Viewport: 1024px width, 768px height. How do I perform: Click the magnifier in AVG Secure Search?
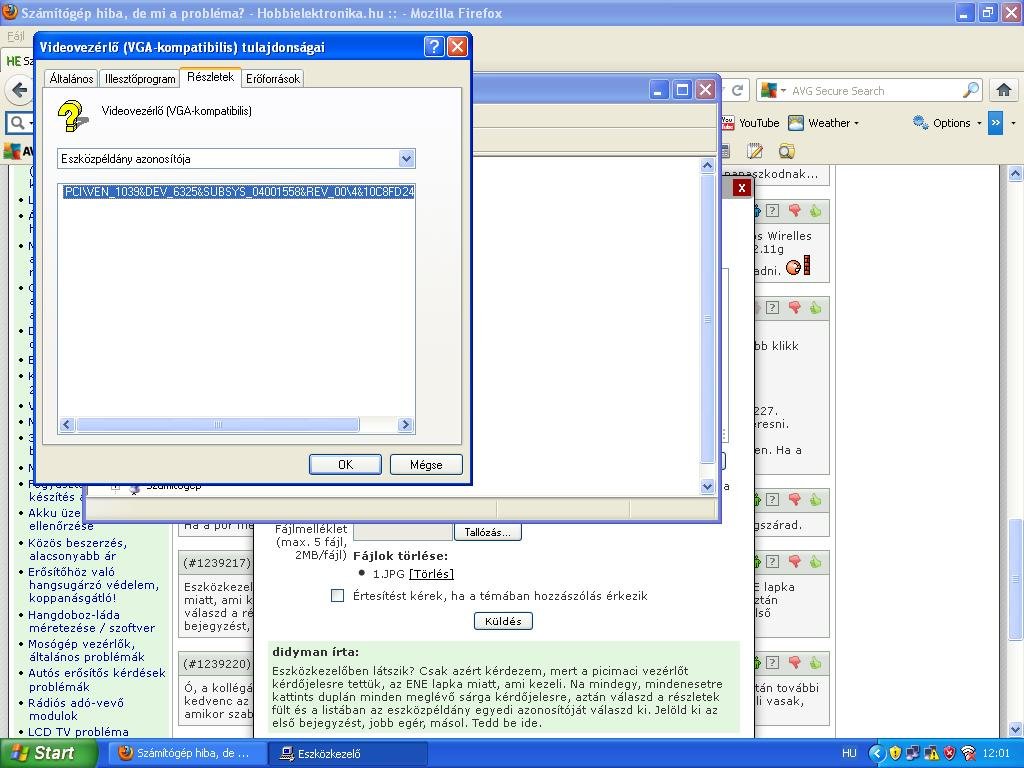tap(971, 90)
